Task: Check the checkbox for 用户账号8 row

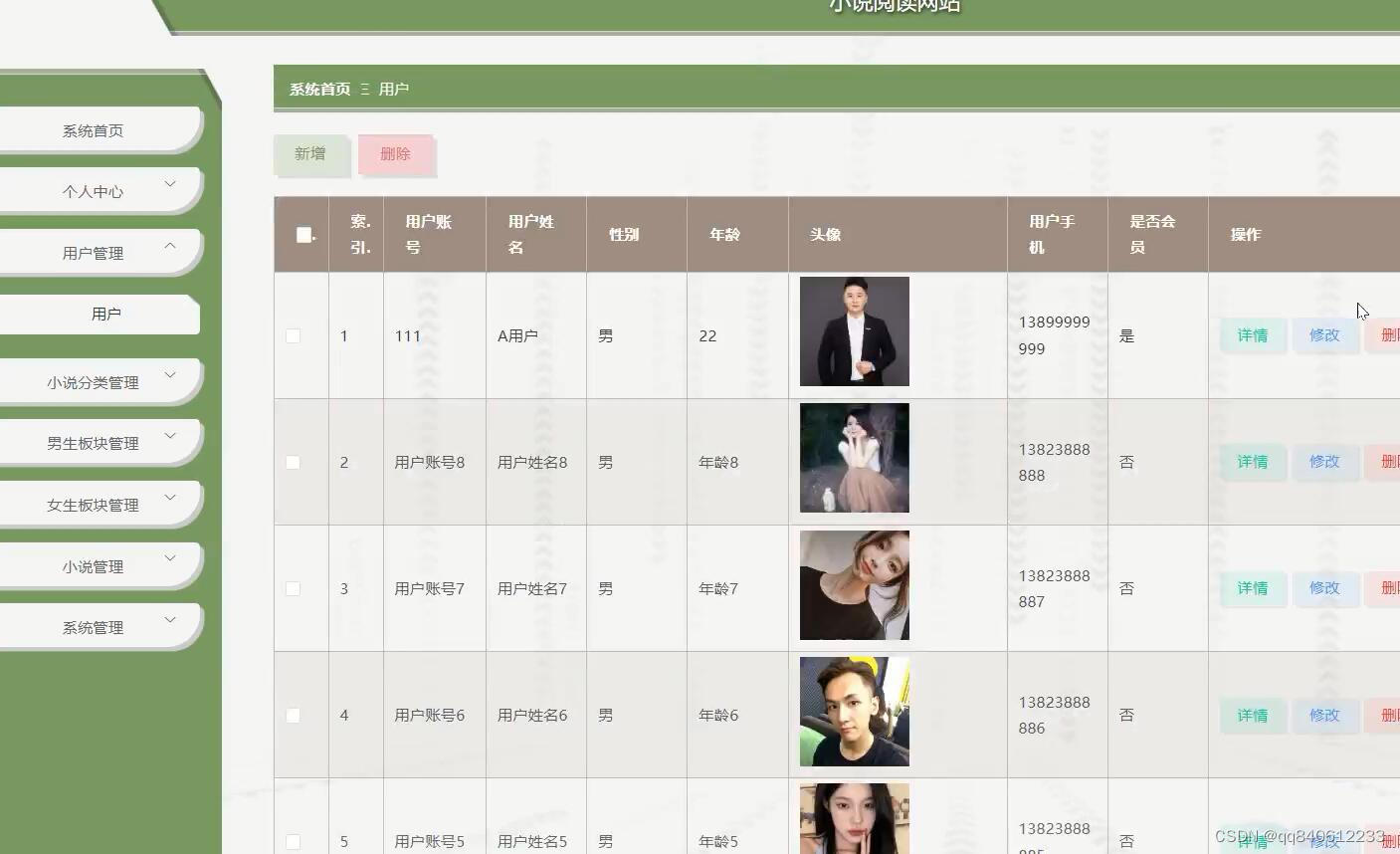Action: (x=293, y=463)
